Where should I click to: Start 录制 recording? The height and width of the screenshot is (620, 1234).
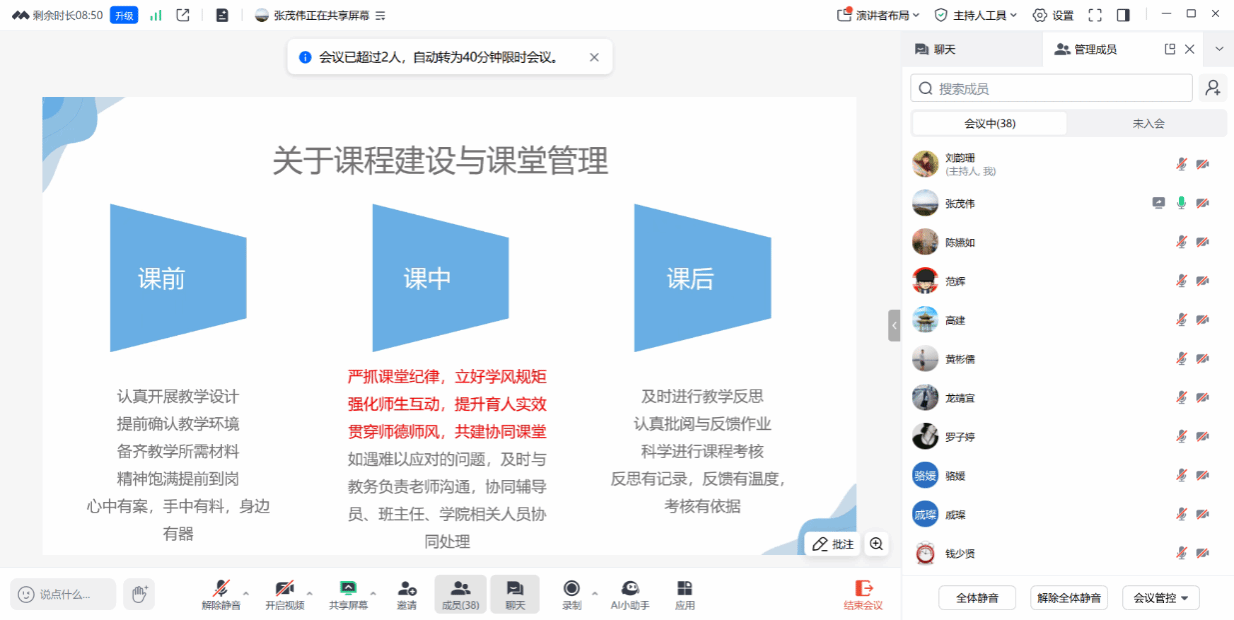571,594
